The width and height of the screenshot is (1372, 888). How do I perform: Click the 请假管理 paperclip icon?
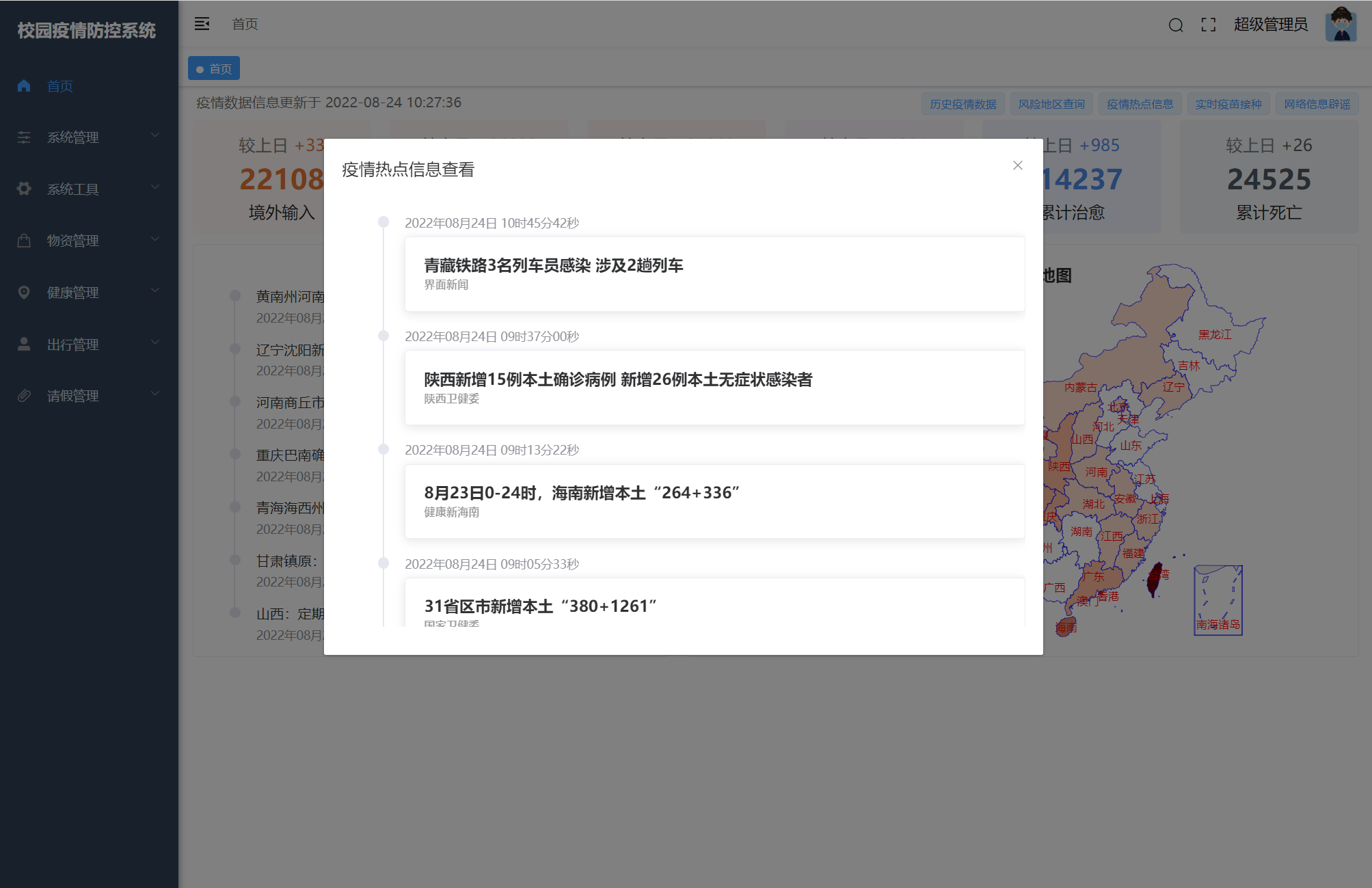pyautogui.click(x=24, y=396)
